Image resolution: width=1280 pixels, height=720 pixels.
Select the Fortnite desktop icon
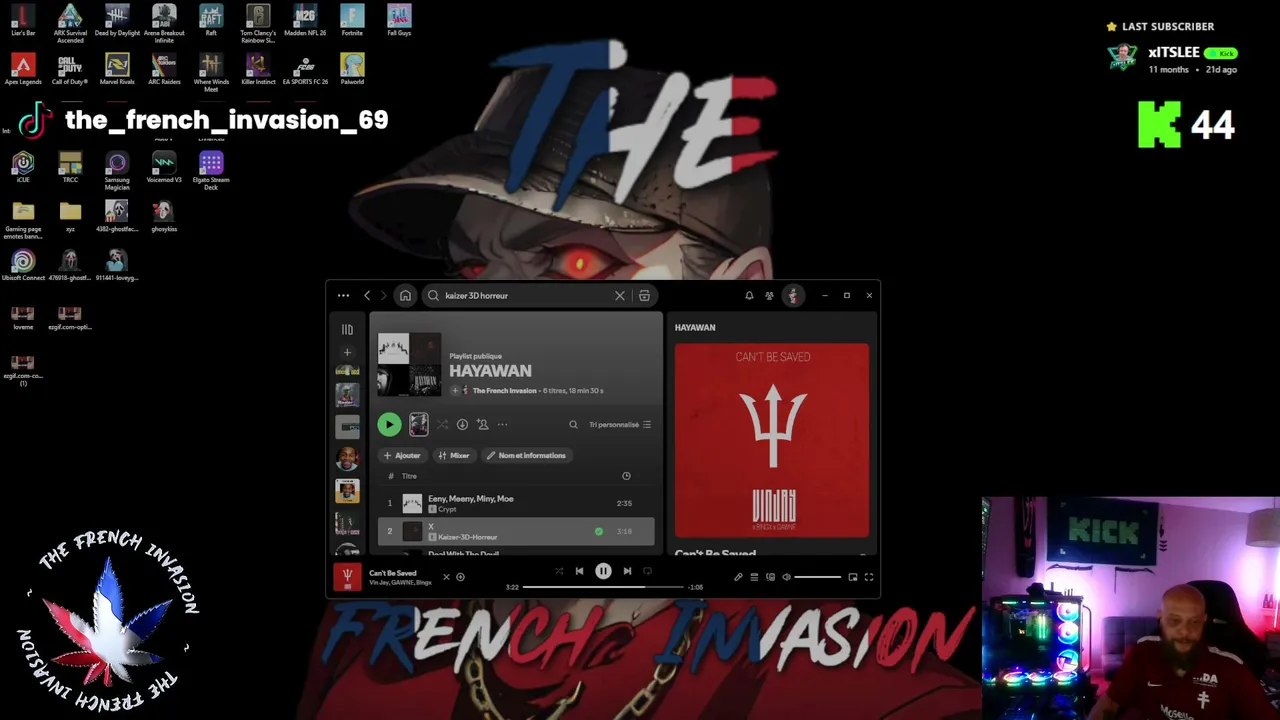point(352,20)
